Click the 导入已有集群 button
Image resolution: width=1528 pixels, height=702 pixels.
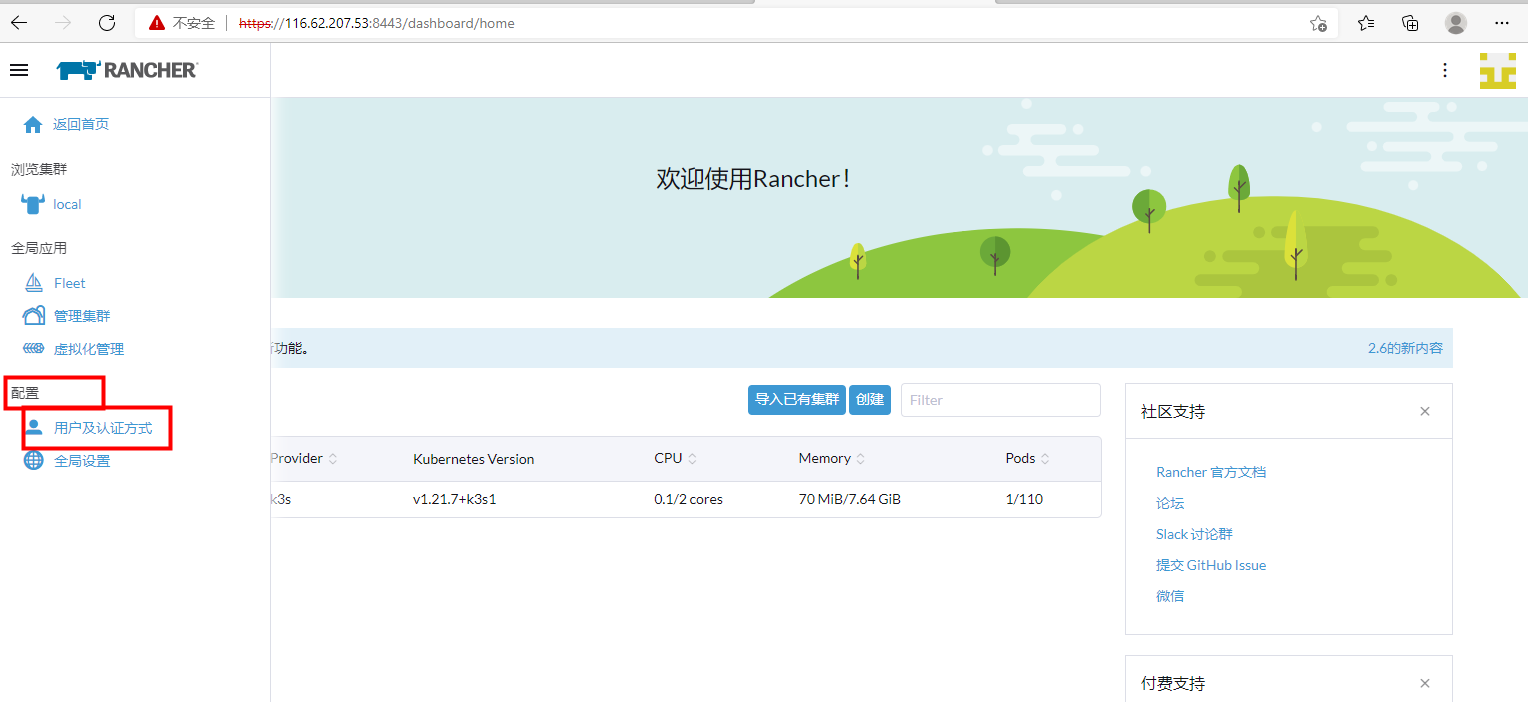pos(797,399)
